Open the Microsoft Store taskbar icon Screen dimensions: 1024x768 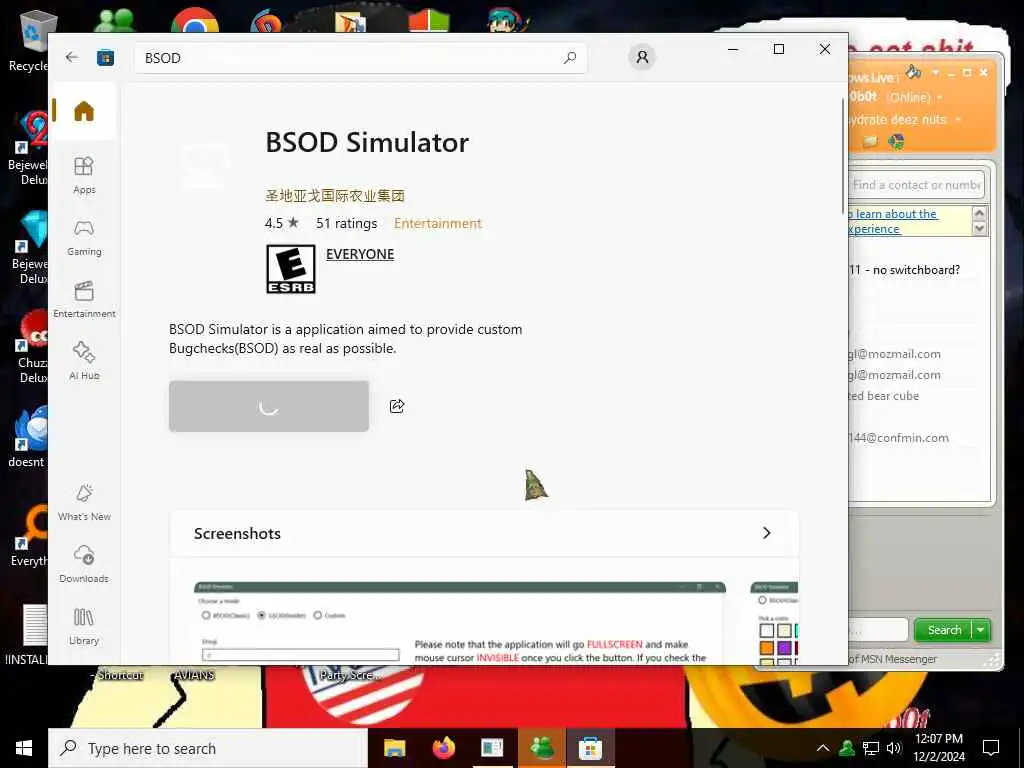pos(590,748)
